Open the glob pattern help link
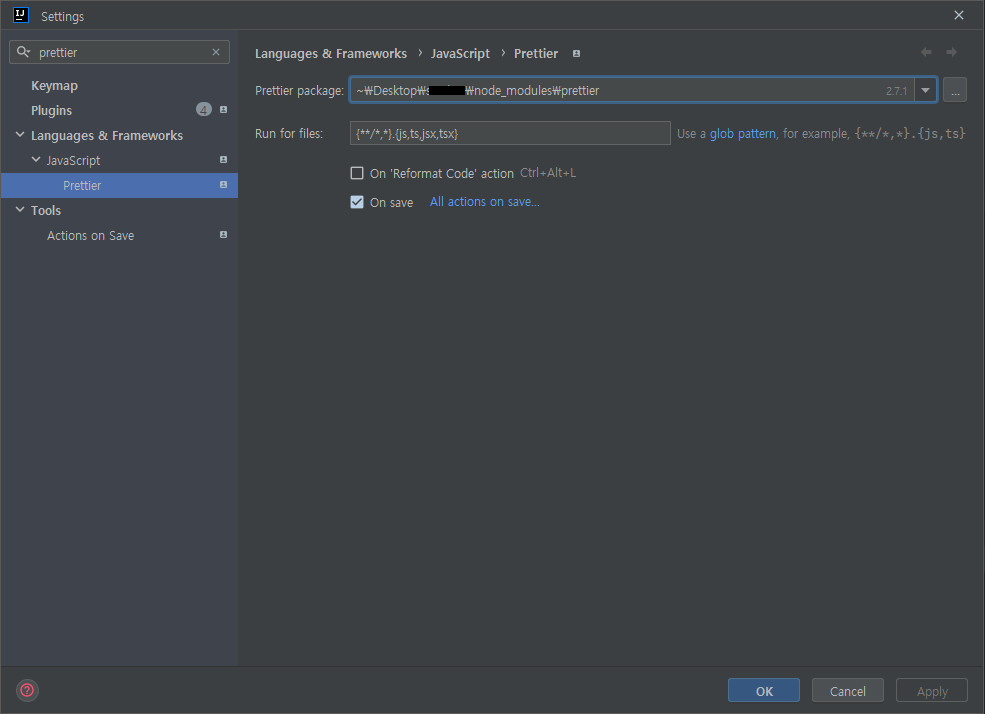Image resolution: width=985 pixels, height=714 pixels. coord(743,134)
